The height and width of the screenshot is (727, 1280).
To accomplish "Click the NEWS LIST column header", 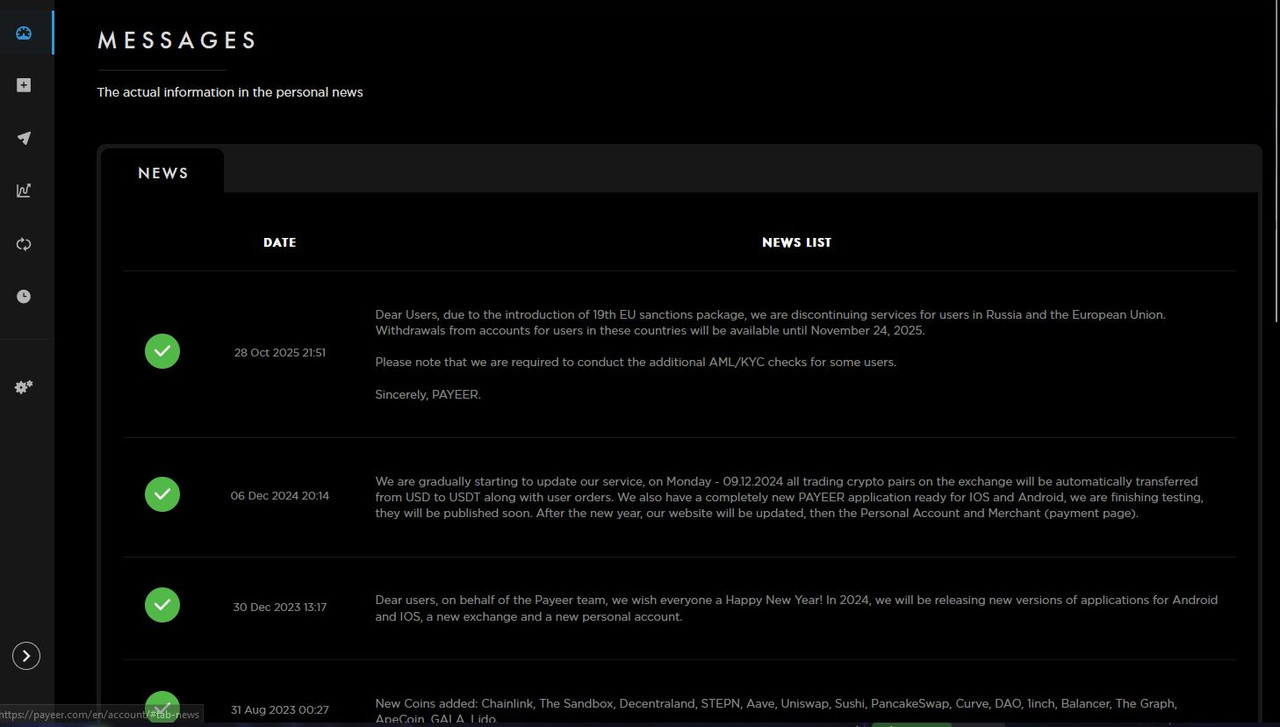I will click(797, 242).
